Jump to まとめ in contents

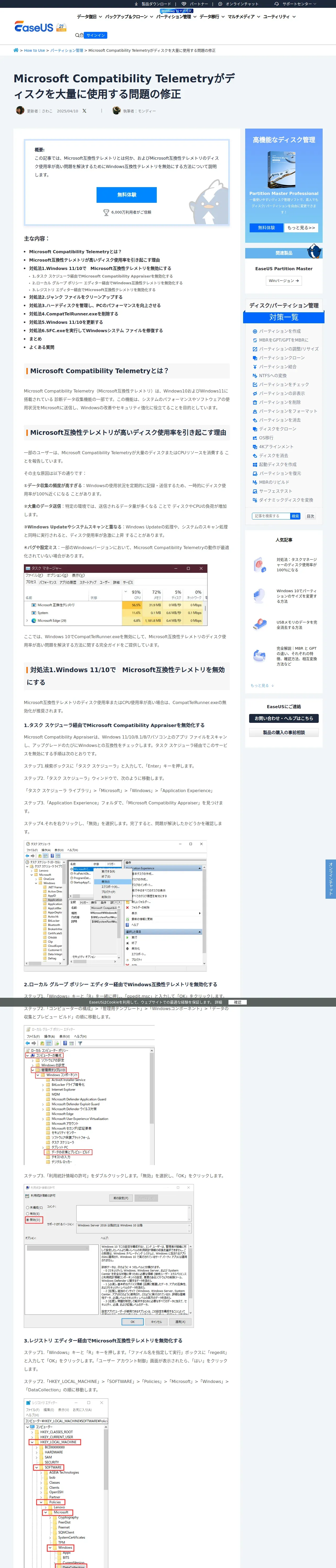click(35, 339)
